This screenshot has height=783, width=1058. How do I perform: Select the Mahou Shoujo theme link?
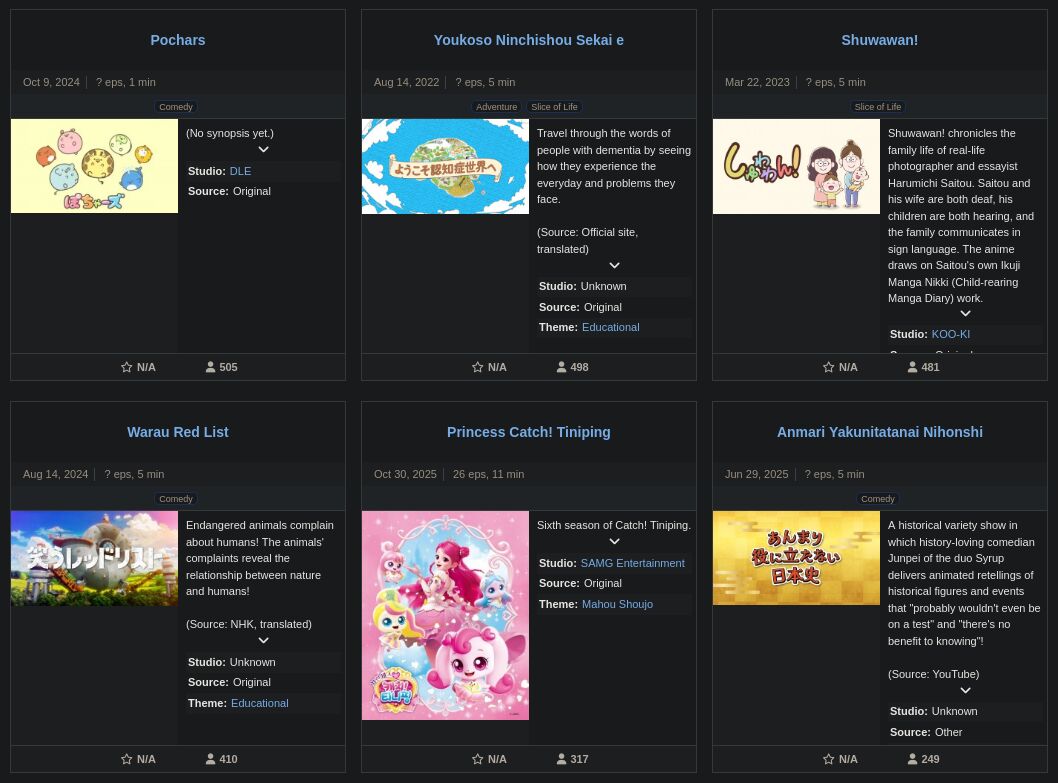point(617,604)
